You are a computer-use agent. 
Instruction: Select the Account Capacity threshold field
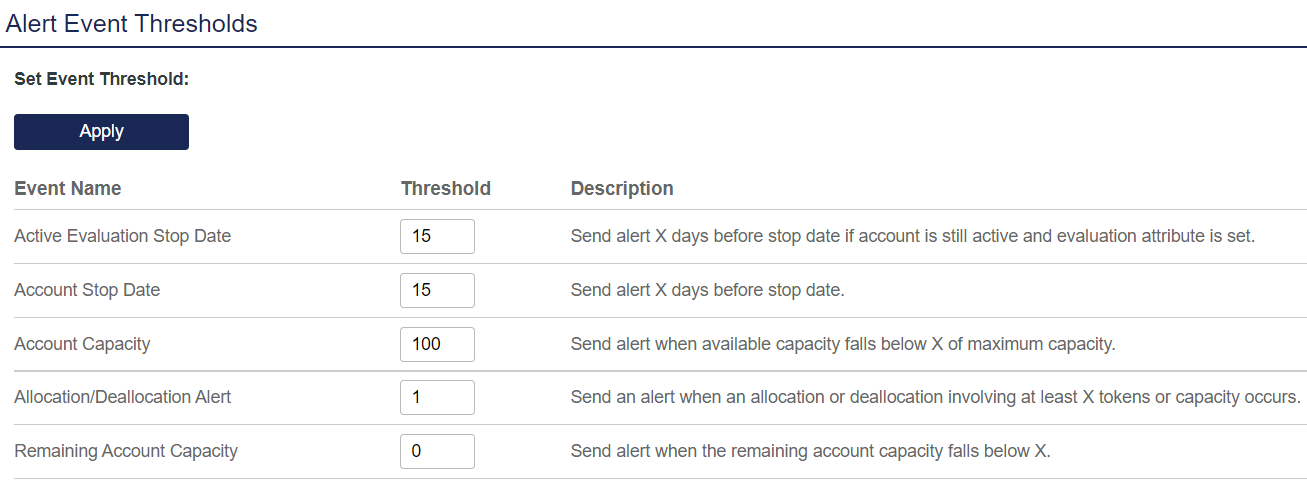coord(437,344)
